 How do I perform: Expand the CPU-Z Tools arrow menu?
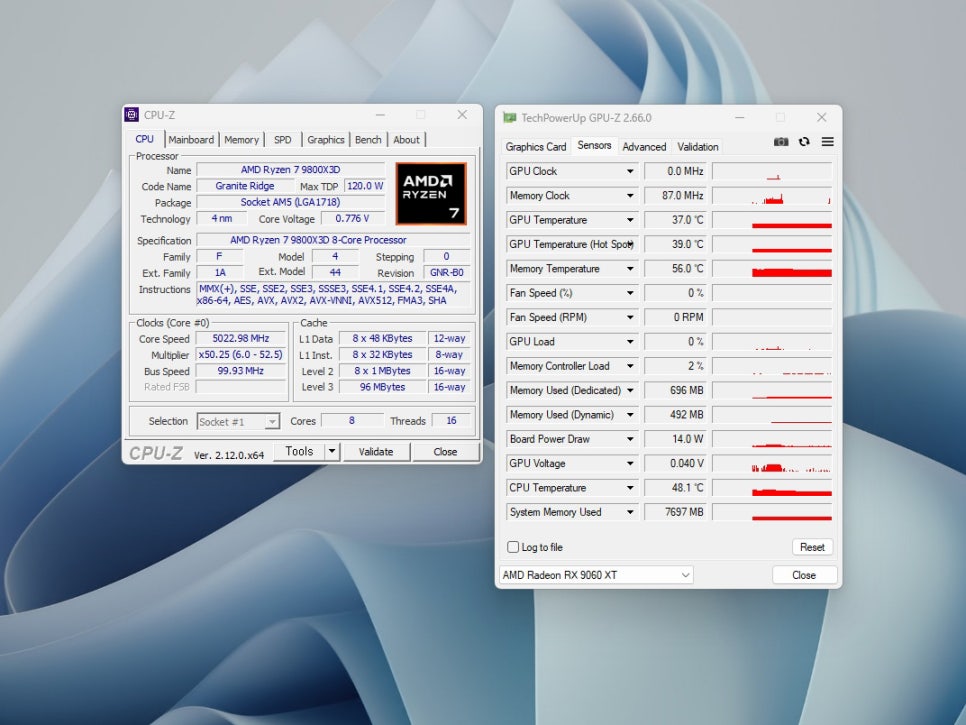tap(332, 452)
